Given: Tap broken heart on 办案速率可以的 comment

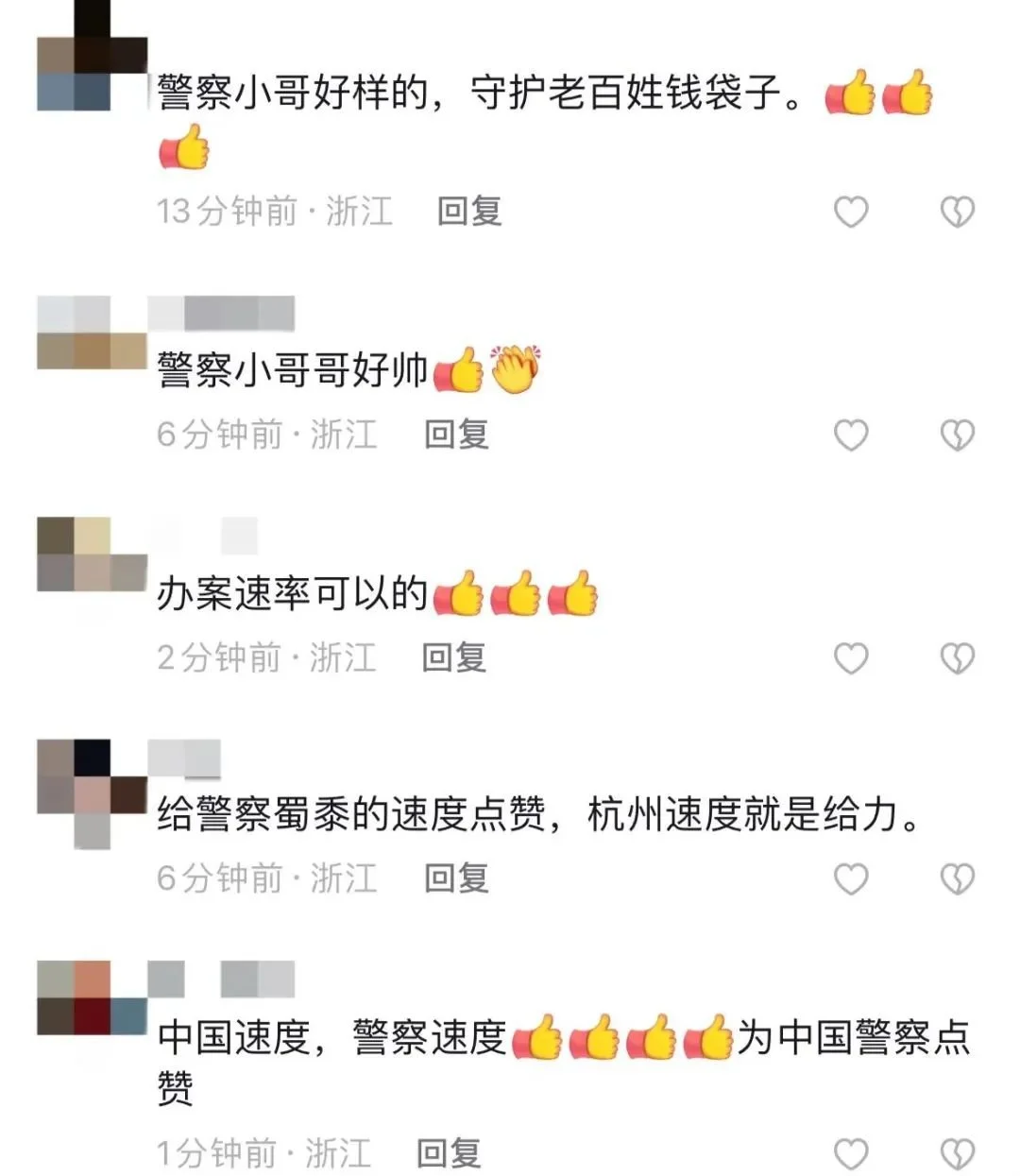Looking at the screenshot, I should pos(958,657).
